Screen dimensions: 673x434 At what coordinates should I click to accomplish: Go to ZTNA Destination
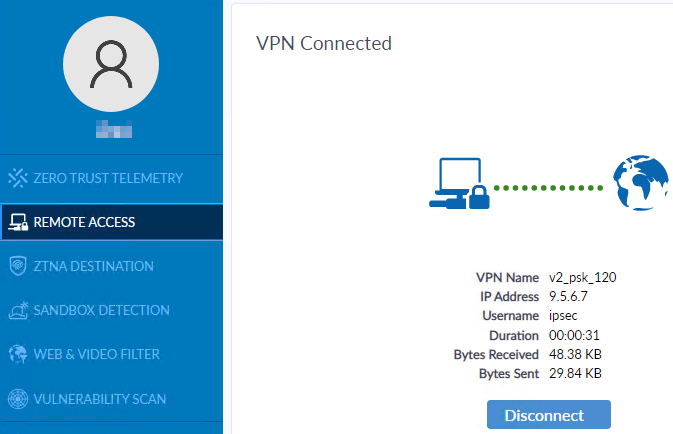[93, 266]
